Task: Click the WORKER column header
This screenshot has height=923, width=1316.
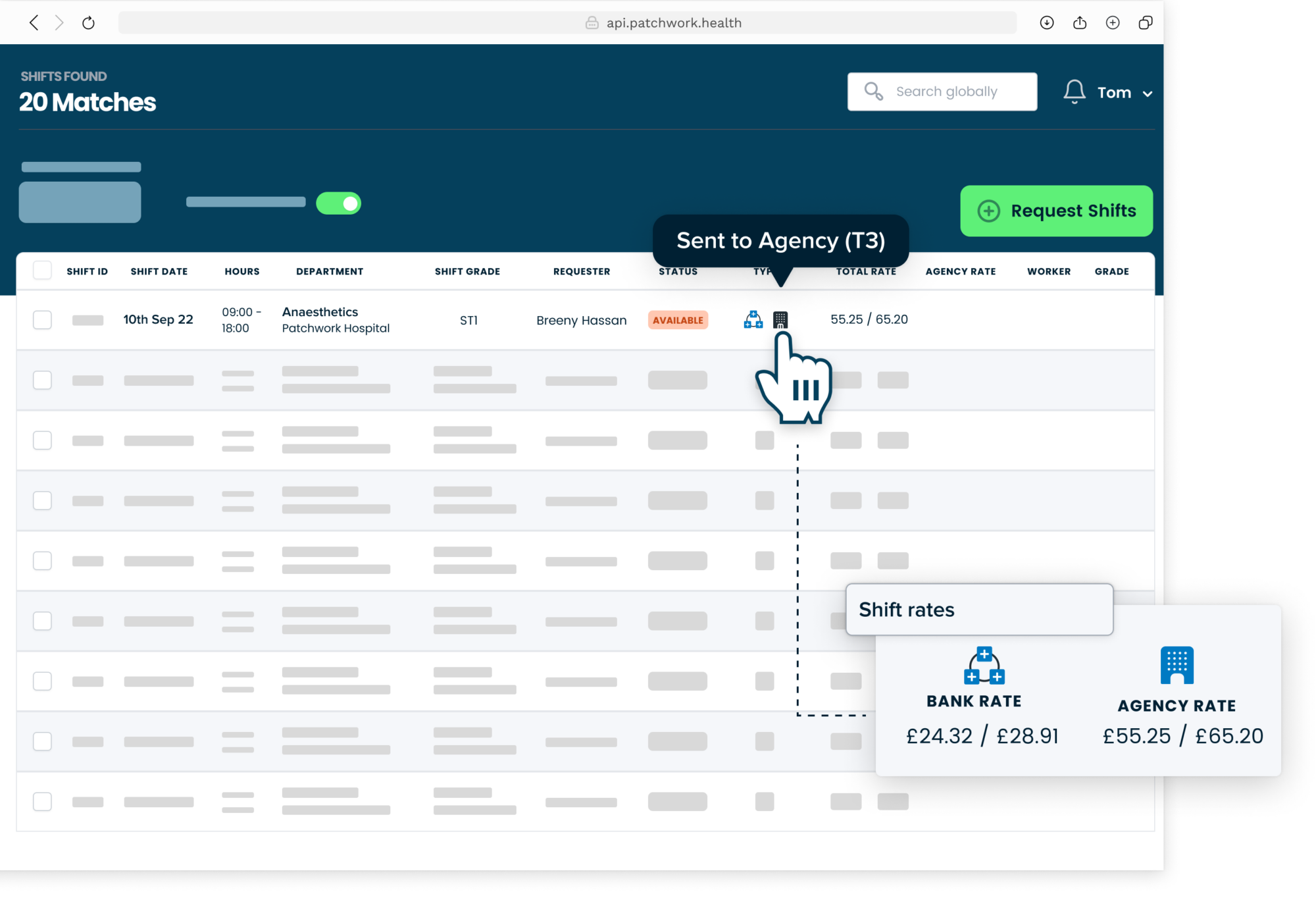Action: (1049, 271)
